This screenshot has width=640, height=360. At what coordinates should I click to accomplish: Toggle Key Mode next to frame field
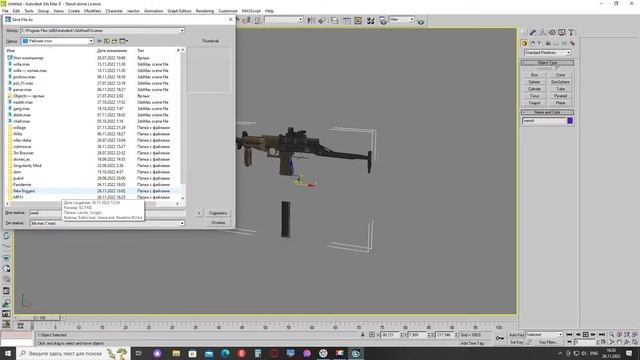click(x=569, y=342)
